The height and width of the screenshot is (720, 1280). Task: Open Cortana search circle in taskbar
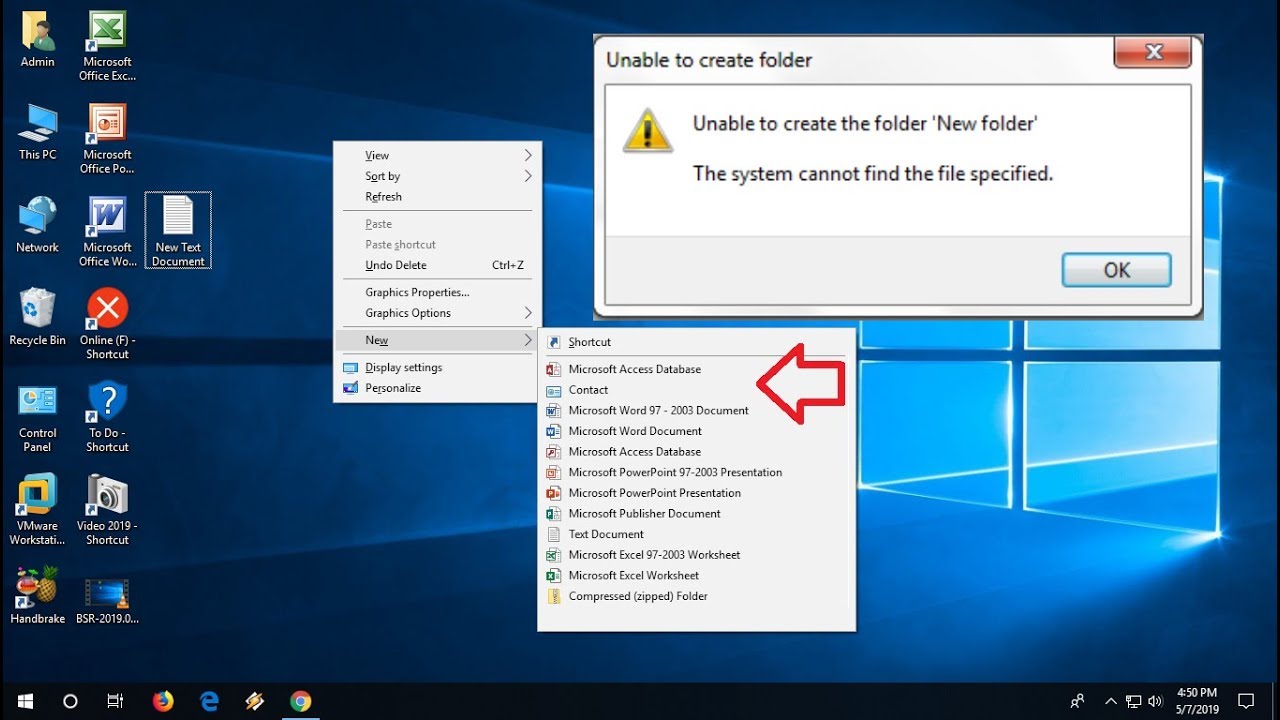(x=70, y=701)
